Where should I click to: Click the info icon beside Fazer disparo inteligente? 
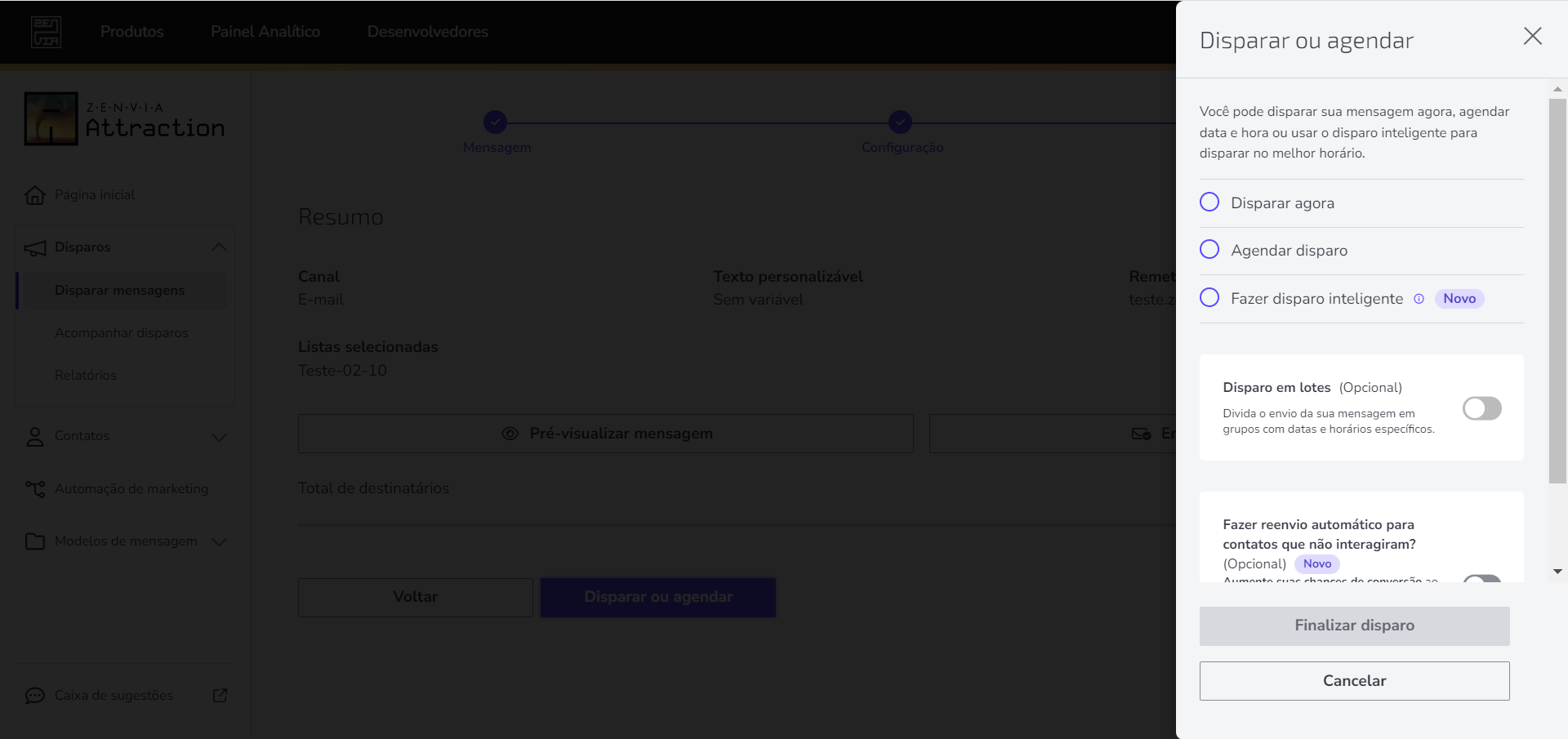[x=1419, y=299]
